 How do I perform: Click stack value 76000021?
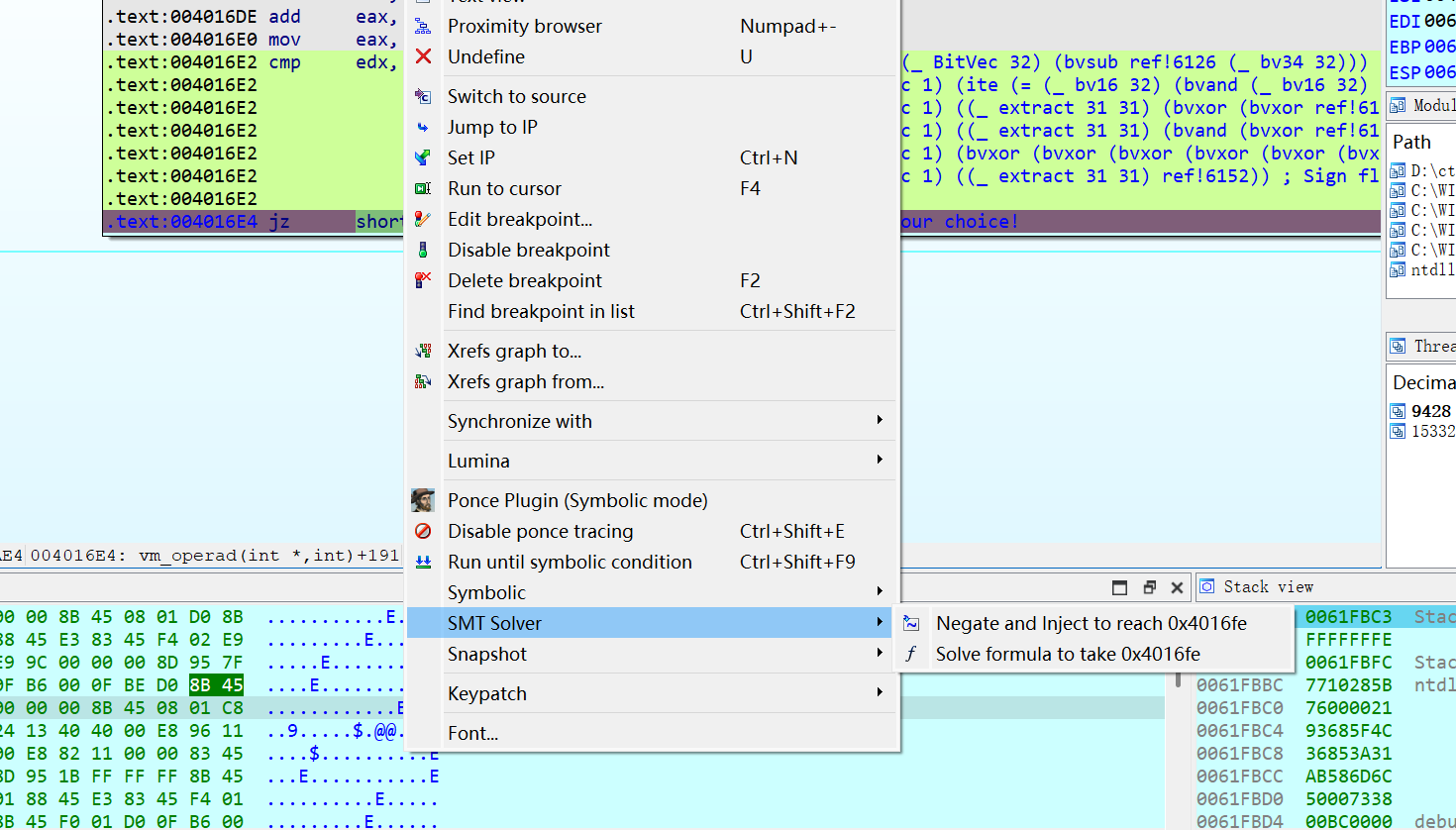point(1348,708)
